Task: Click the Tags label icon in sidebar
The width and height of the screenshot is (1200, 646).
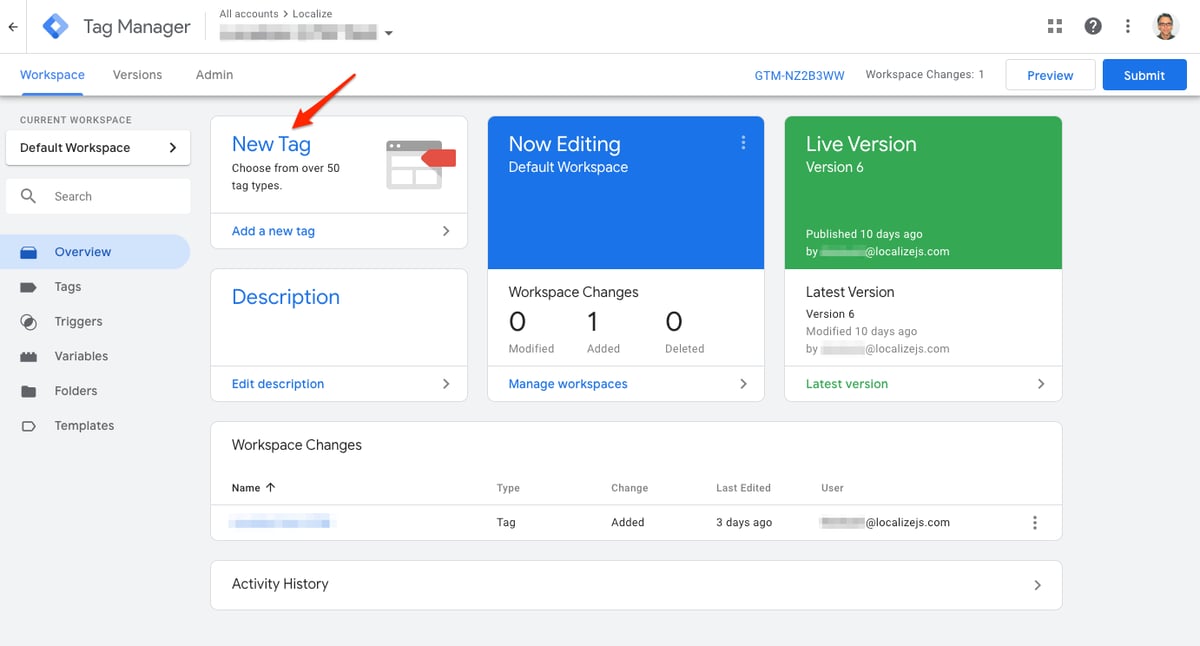Action: click(29, 287)
